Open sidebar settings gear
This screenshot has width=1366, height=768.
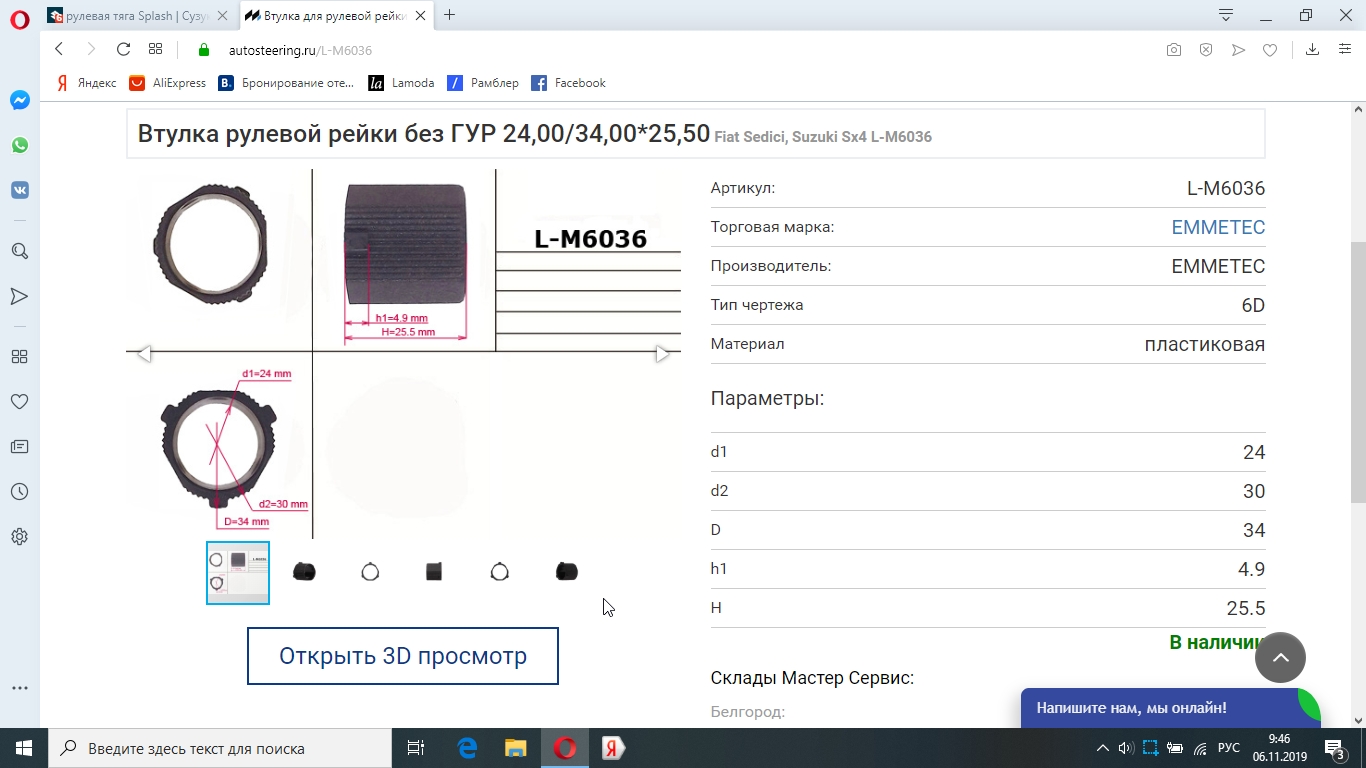(x=19, y=537)
